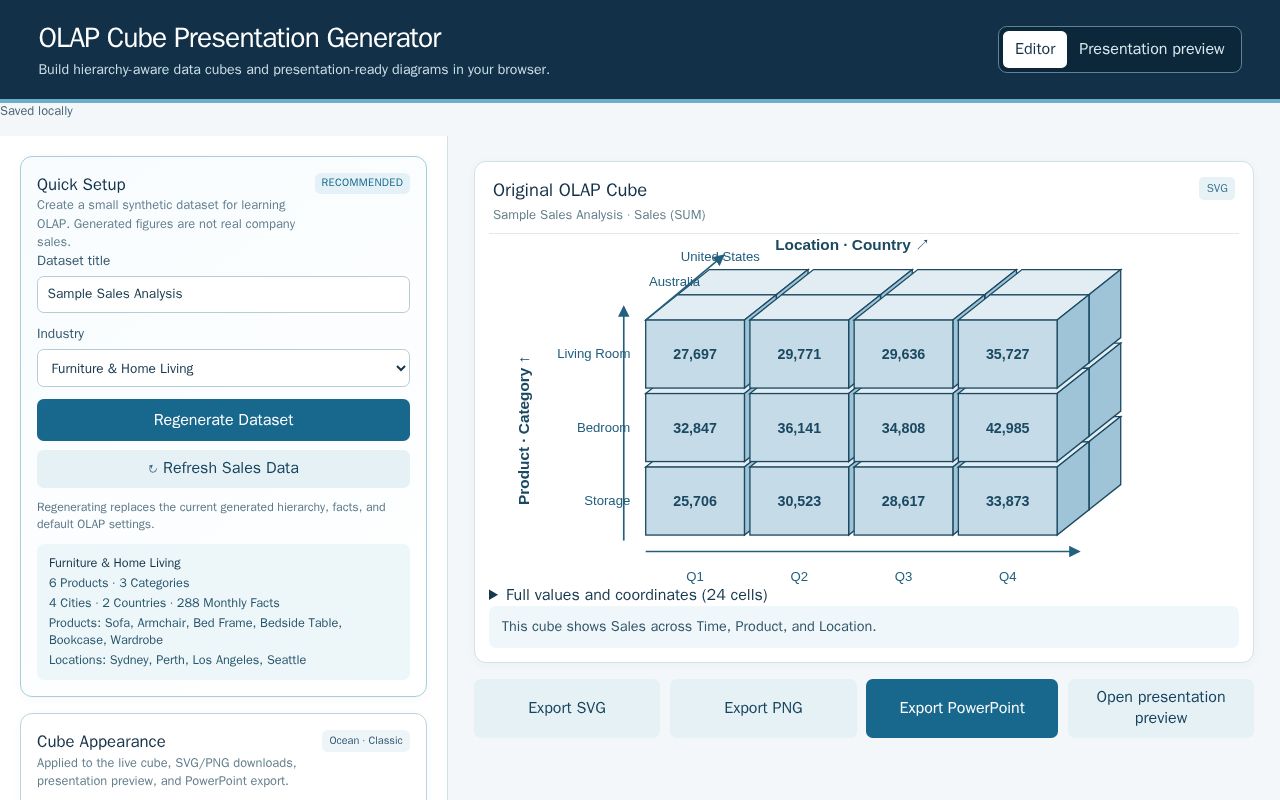Click the Export SVG button
The image size is (1280, 800).
[x=567, y=708]
